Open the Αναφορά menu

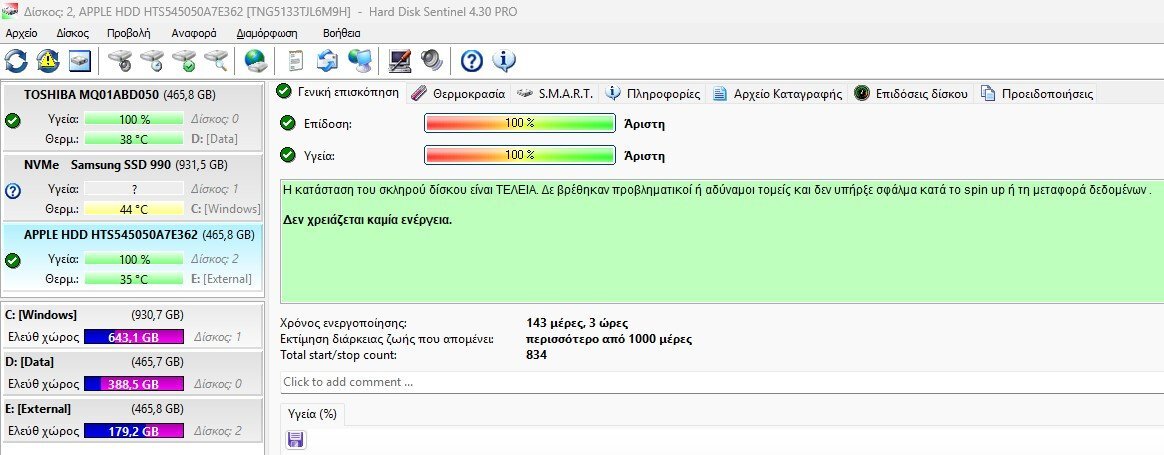194,33
